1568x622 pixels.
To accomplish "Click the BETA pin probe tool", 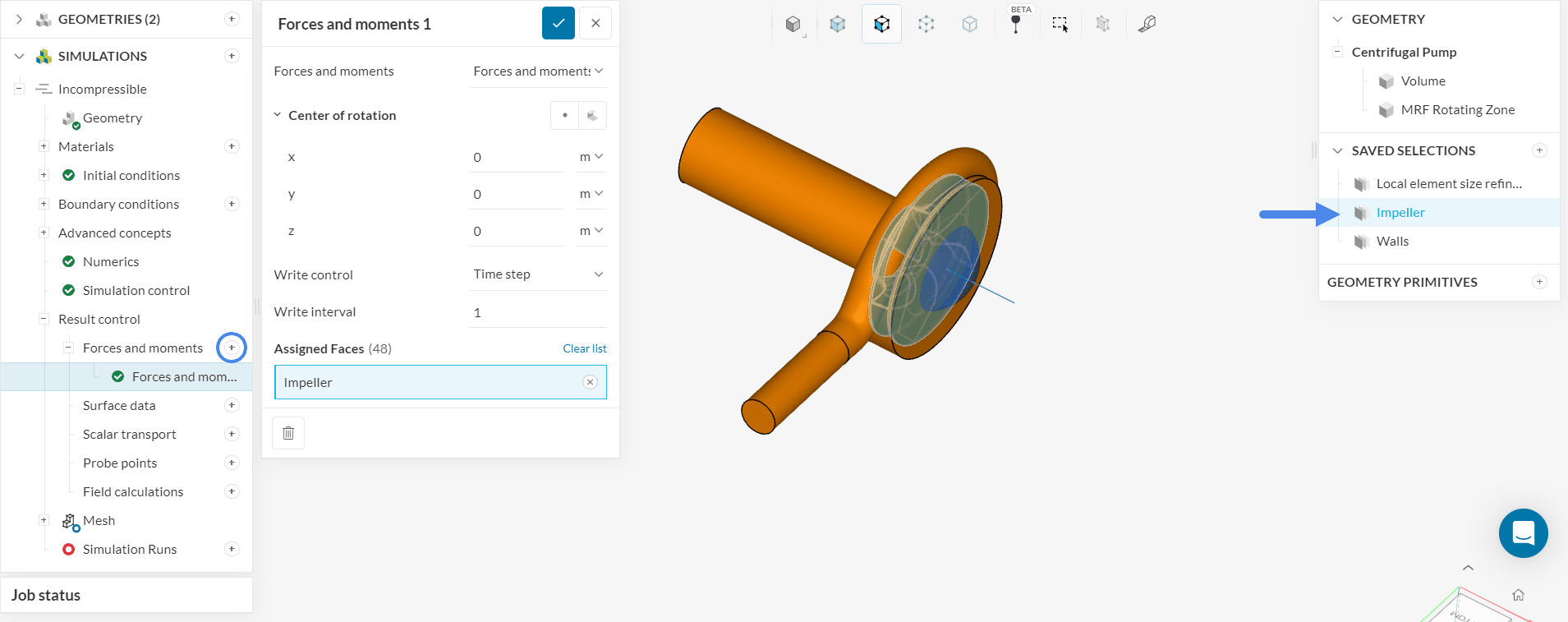I will coord(1015,24).
